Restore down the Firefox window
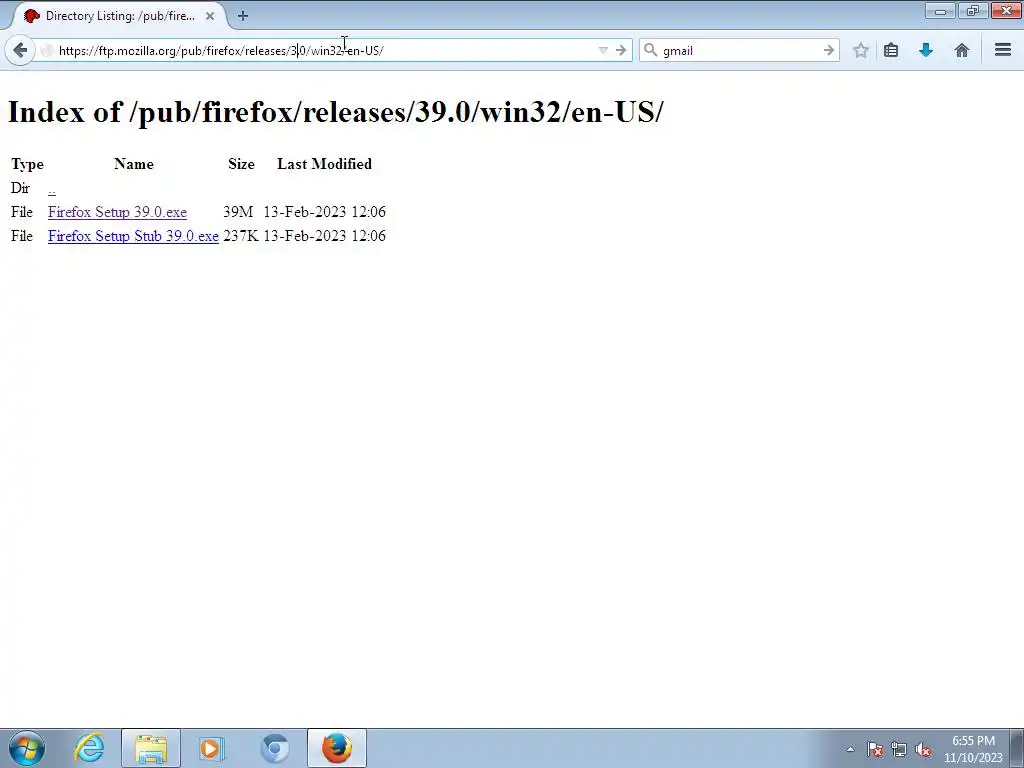Image resolution: width=1024 pixels, height=768 pixels. click(x=973, y=11)
